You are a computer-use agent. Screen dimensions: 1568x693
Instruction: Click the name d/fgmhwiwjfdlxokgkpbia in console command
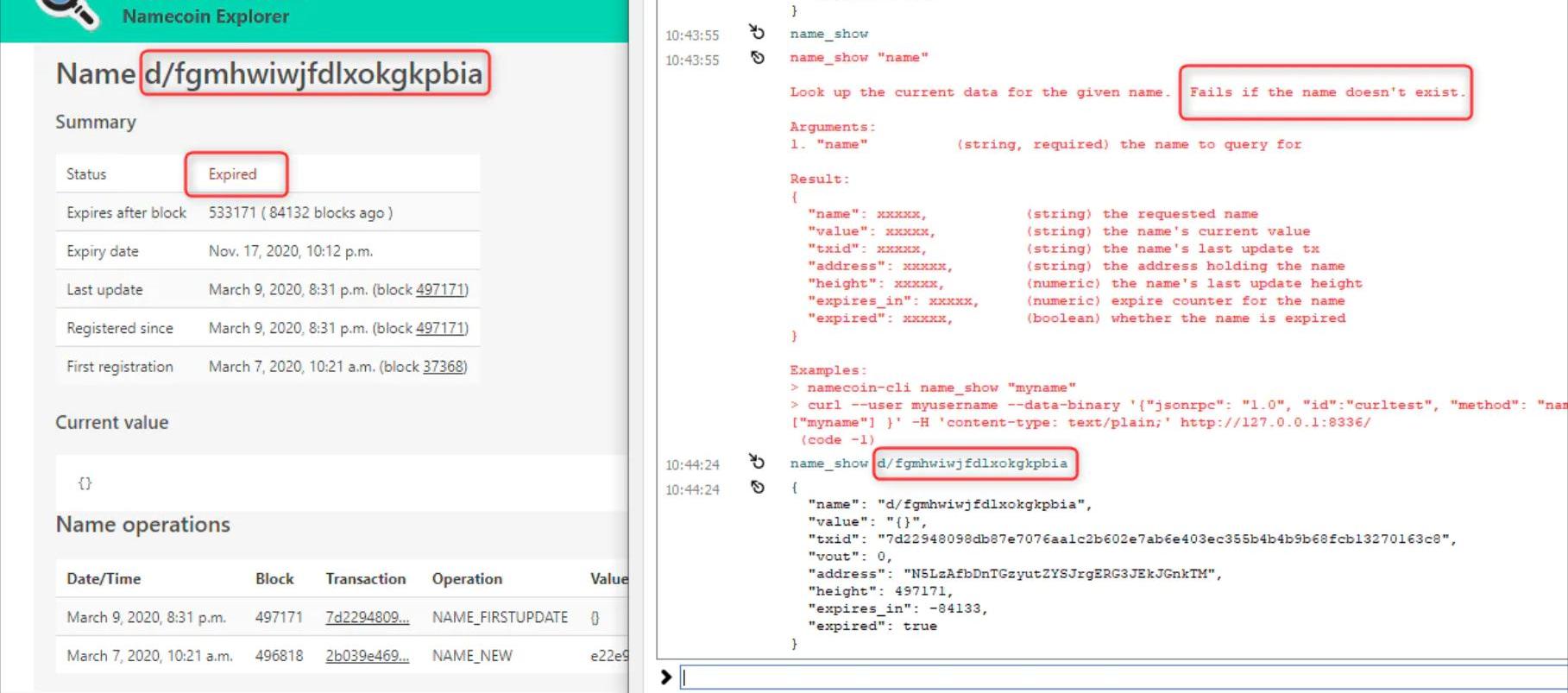pyautogui.click(x=973, y=463)
